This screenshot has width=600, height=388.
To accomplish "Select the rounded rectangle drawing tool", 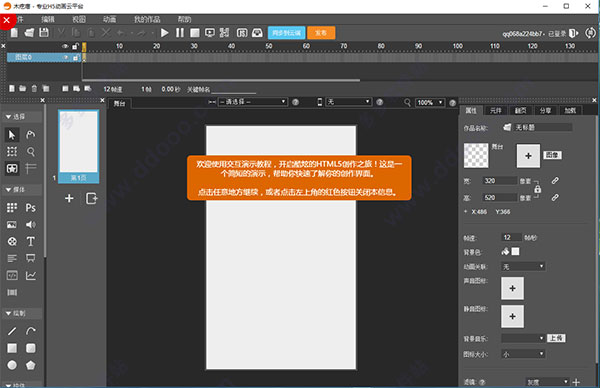I will tap(31, 348).
